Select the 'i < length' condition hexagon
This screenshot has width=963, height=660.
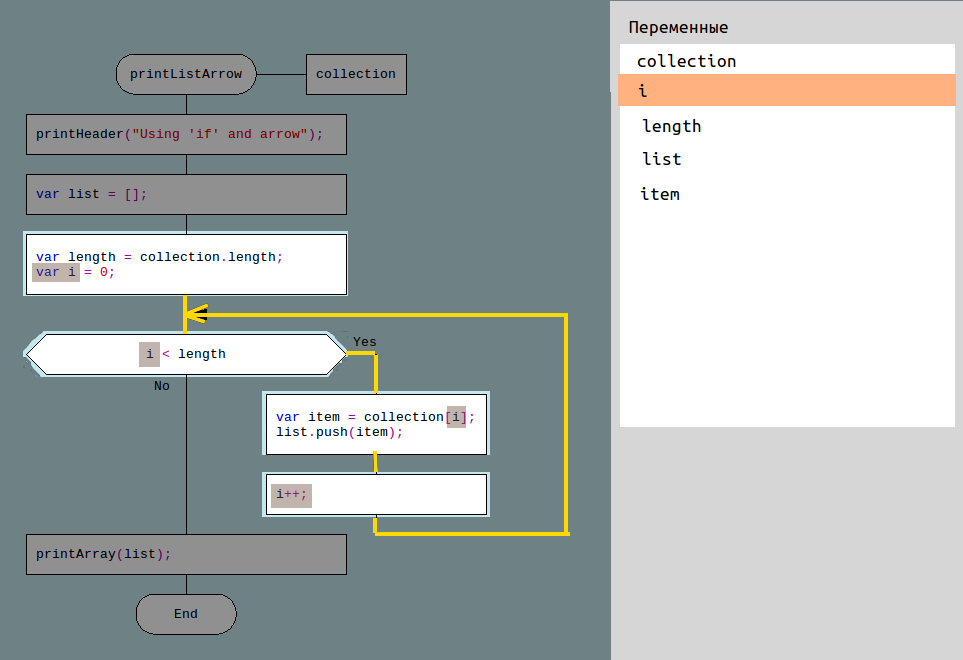pos(186,354)
